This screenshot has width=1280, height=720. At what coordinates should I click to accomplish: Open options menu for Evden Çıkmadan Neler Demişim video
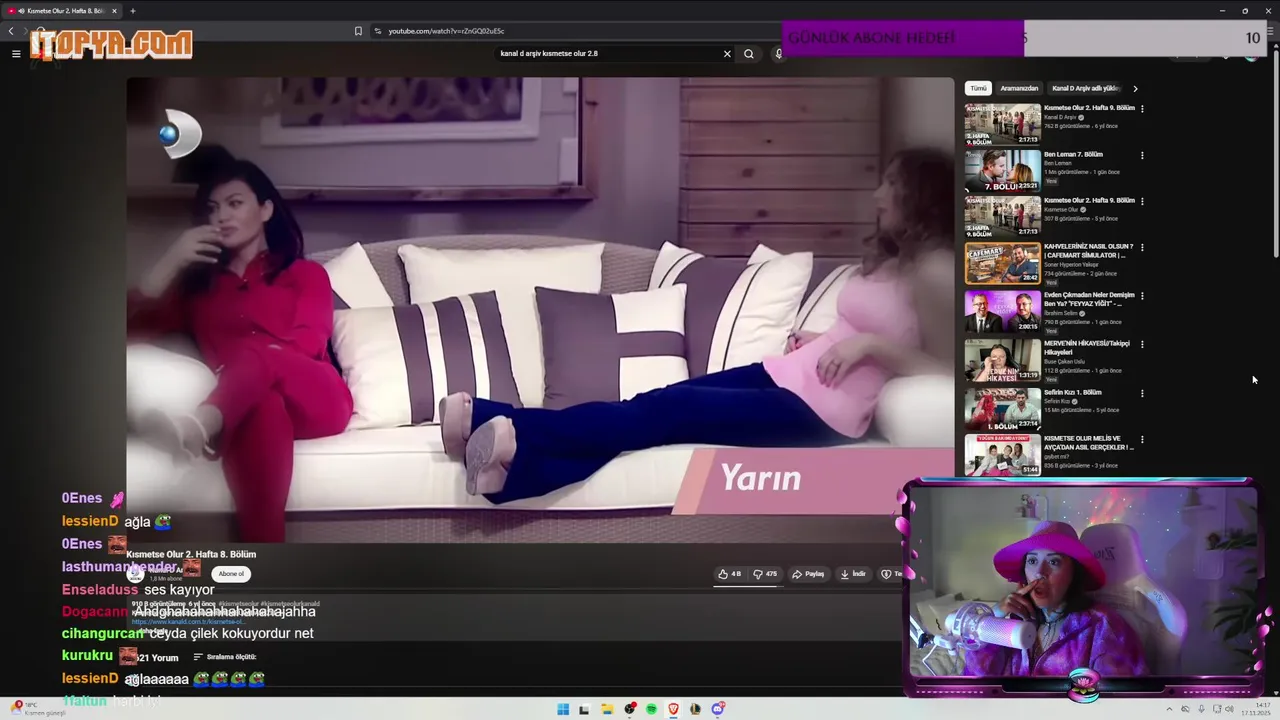[1142, 296]
